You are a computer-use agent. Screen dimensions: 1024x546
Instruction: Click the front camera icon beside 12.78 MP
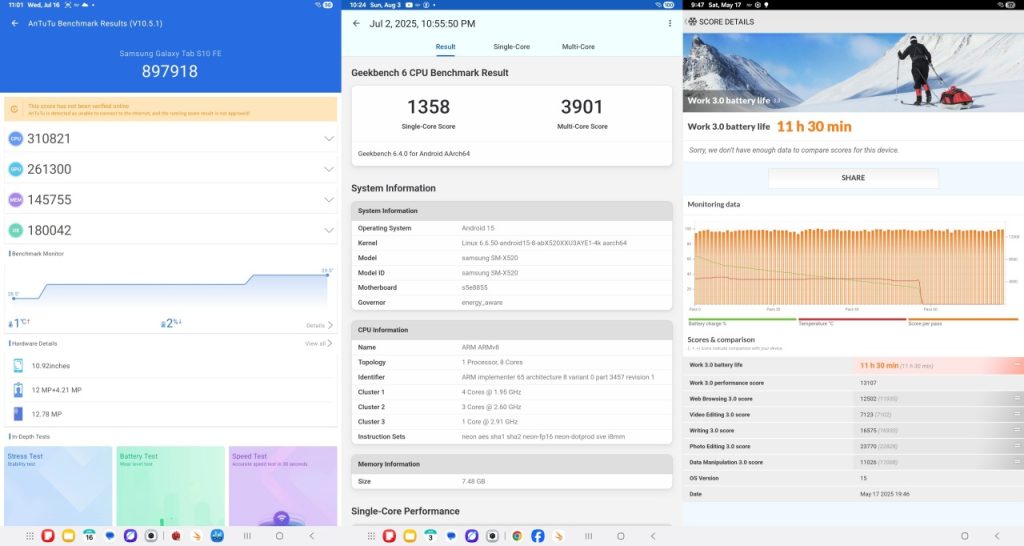18,414
